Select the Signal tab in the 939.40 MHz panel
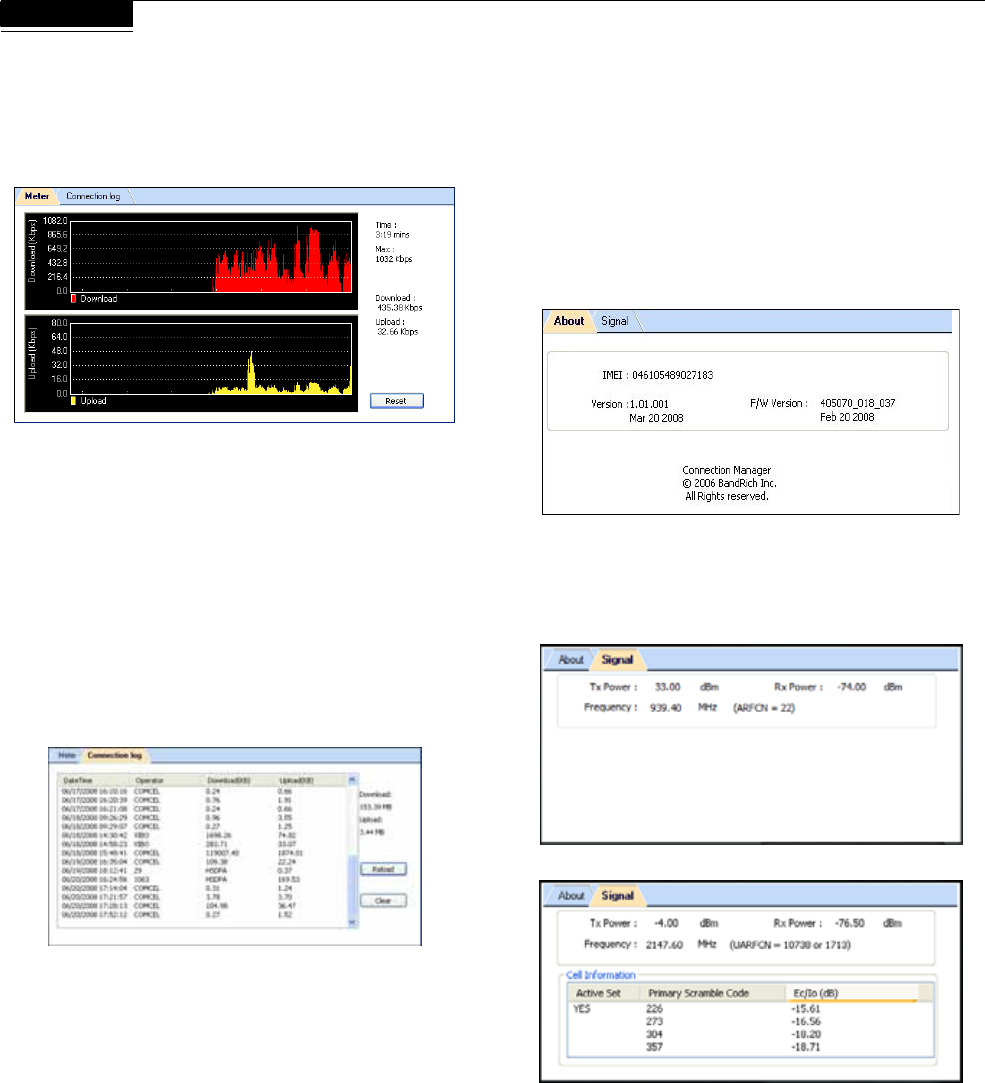Screen dimensions: 985x1083 (618, 660)
